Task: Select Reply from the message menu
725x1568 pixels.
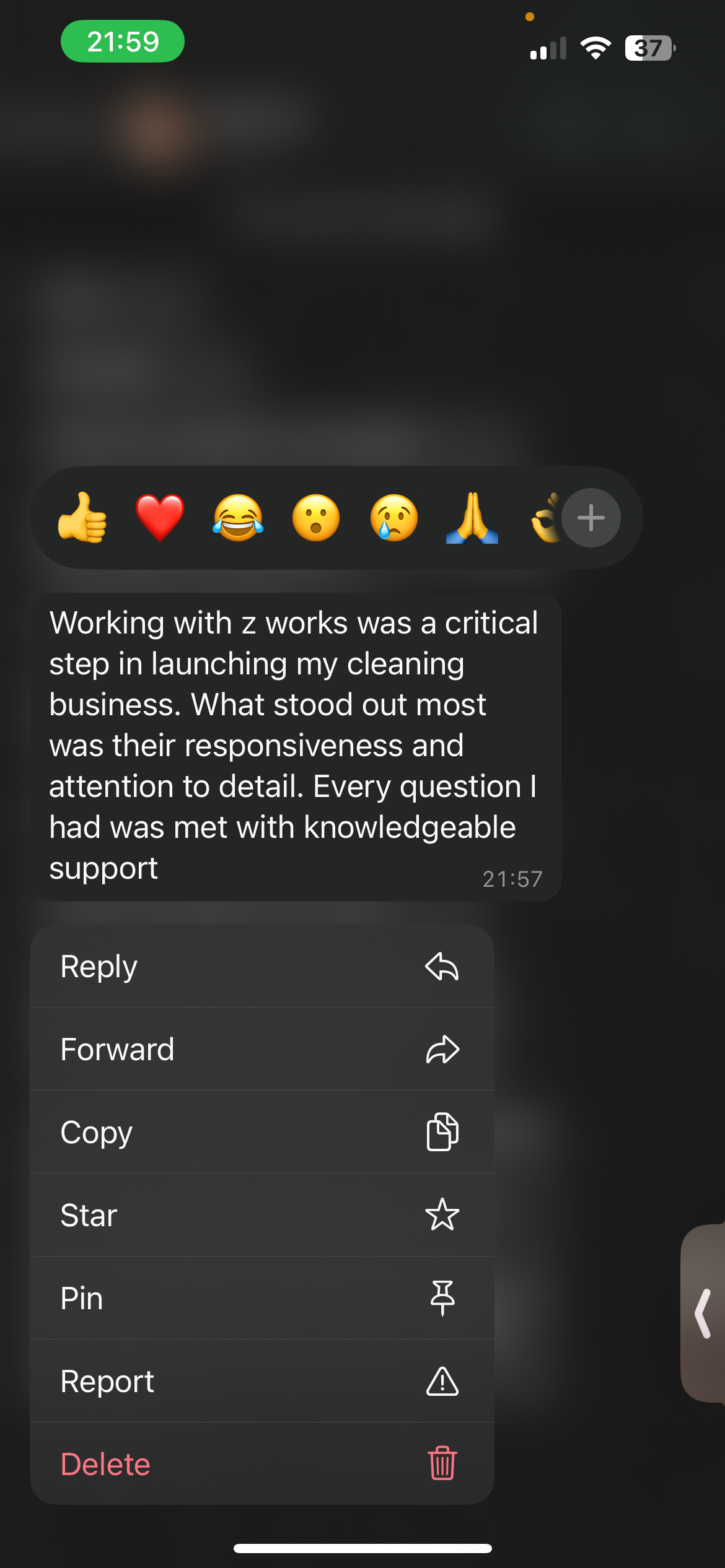Action: coord(262,967)
